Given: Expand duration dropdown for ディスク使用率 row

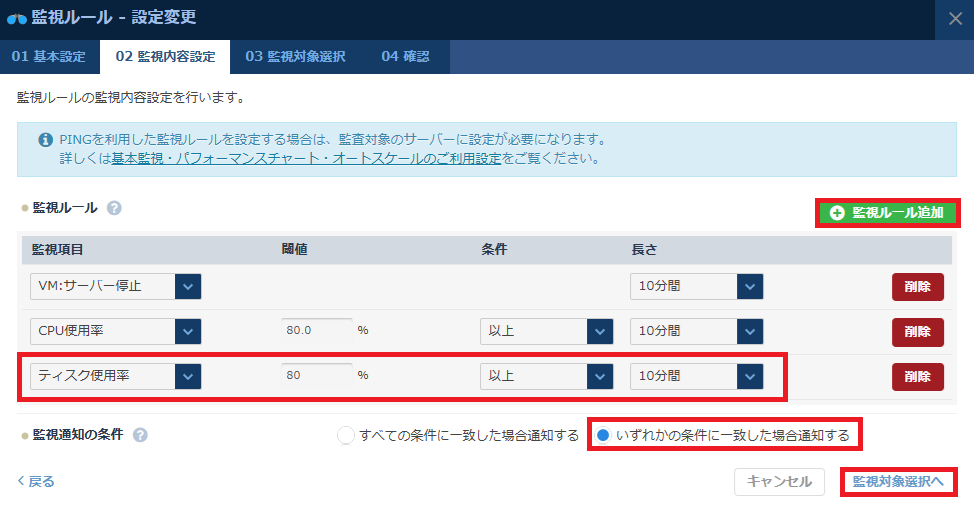Looking at the screenshot, I should [x=750, y=376].
